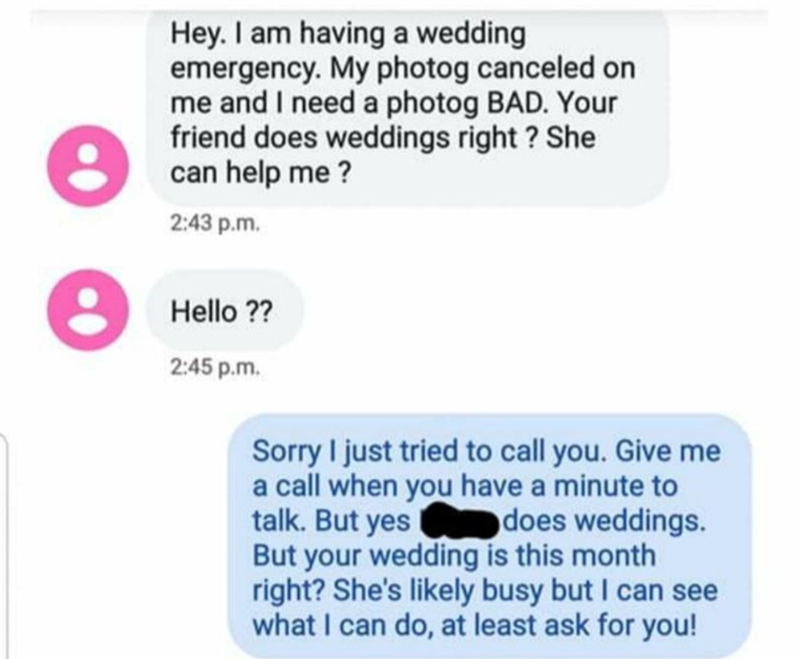800x659 pixels.
Task: Tap the pink avatar beside the wedding emergency message
Action: (x=88, y=166)
